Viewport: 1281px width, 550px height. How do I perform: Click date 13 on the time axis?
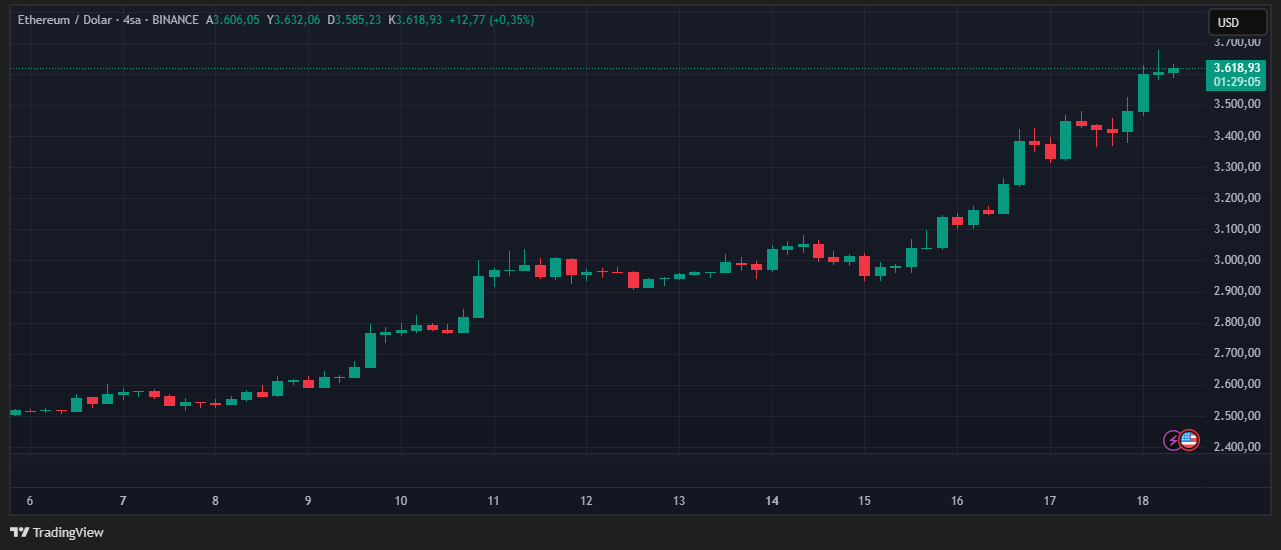coord(679,501)
